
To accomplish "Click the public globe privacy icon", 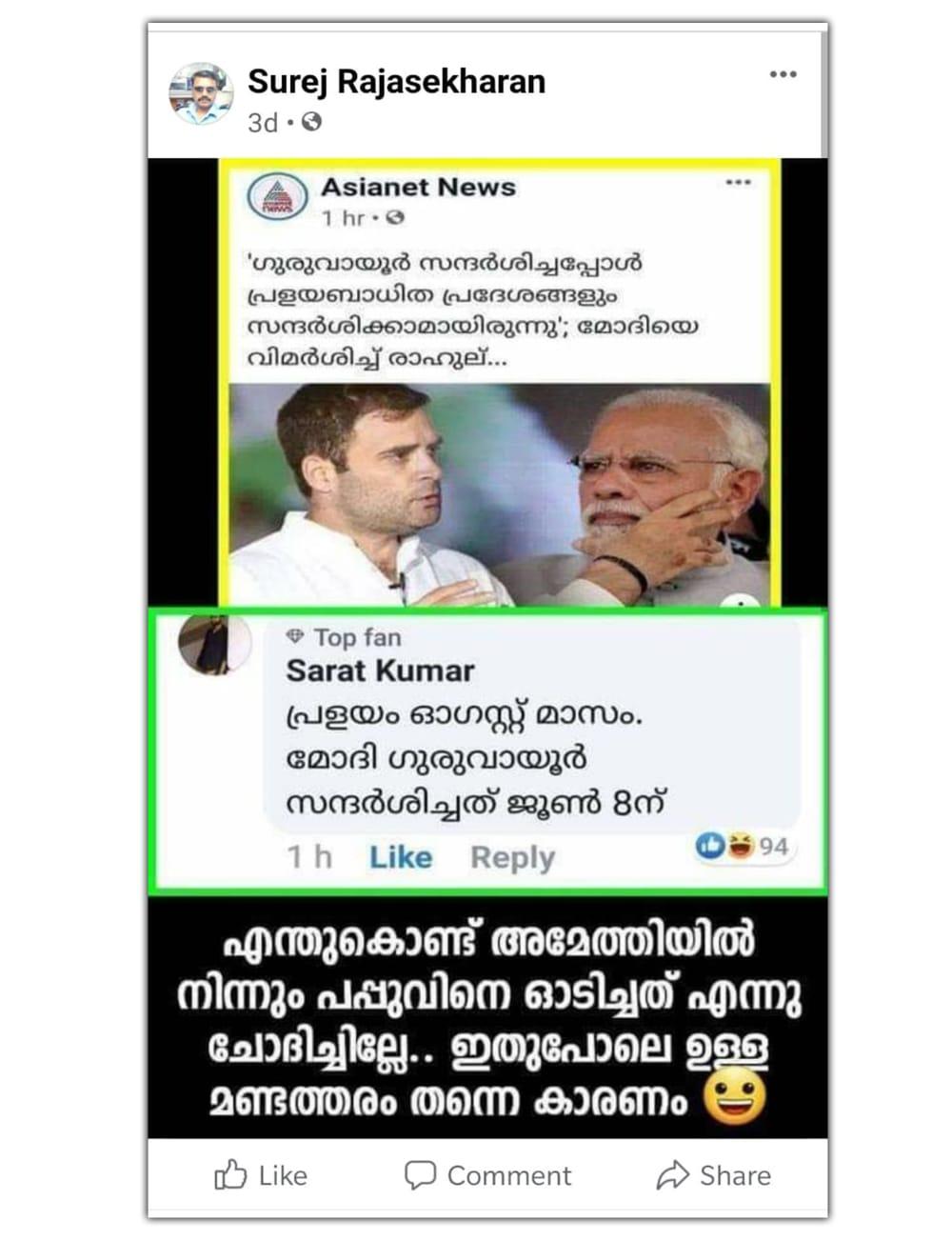I will coord(311,122).
